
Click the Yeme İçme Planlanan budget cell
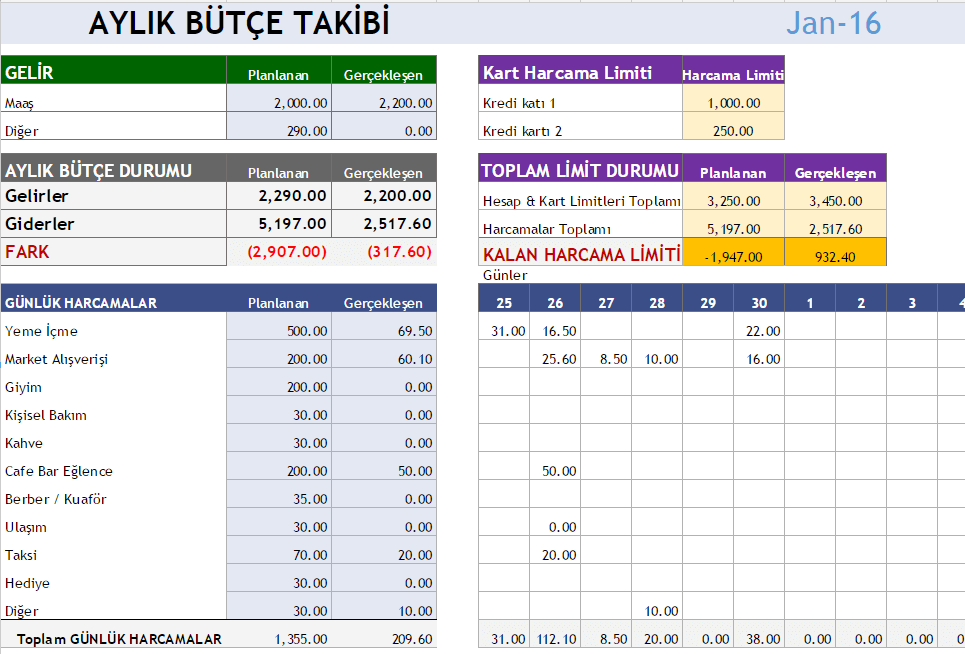pos(279,331)
